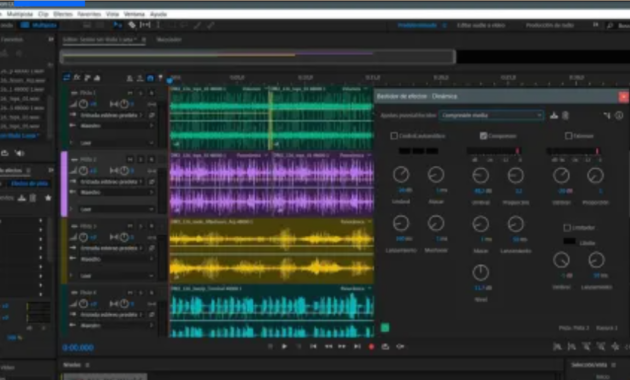The image size is (630, 380).
Task: Select the Slip tool in the toolbar
Action: click(145, 25)
